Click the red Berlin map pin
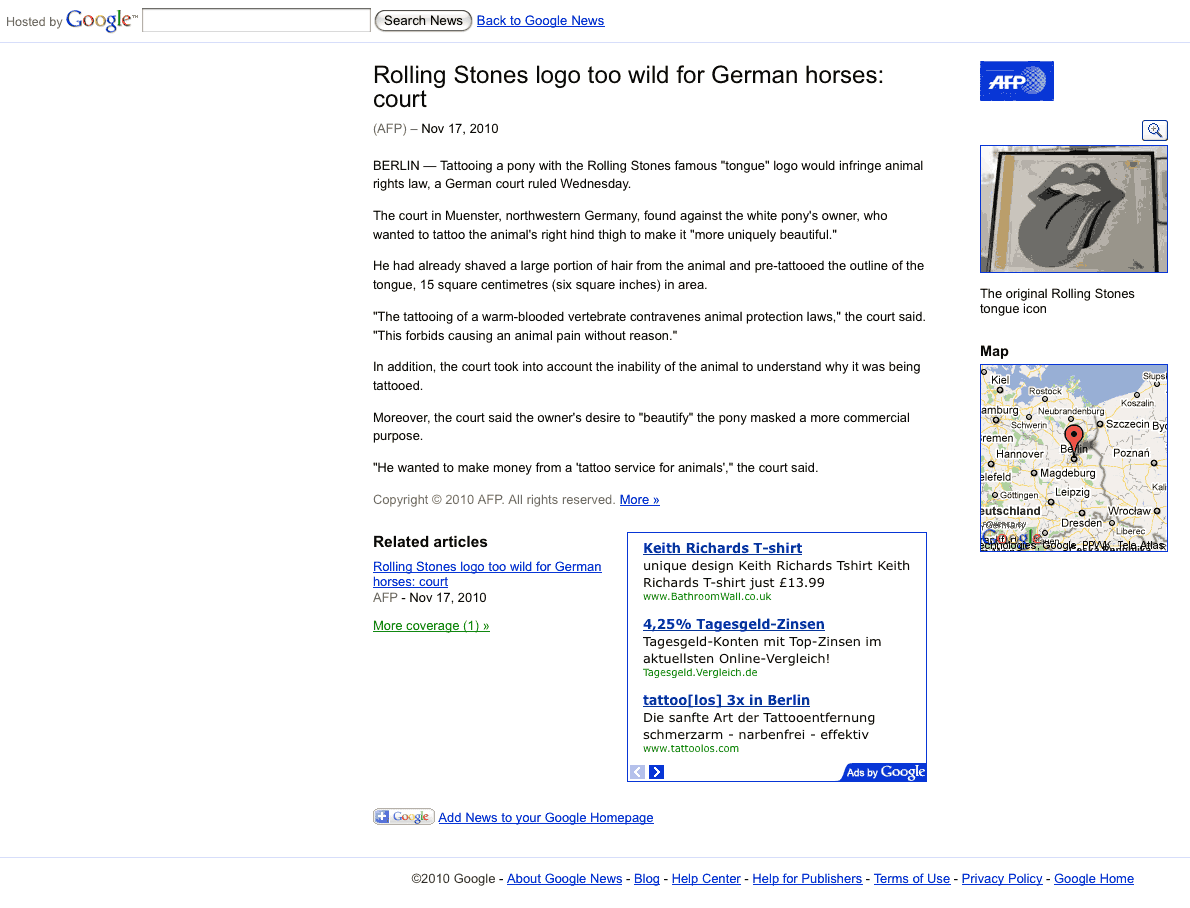1190x908 pixels. (1073, 440)
